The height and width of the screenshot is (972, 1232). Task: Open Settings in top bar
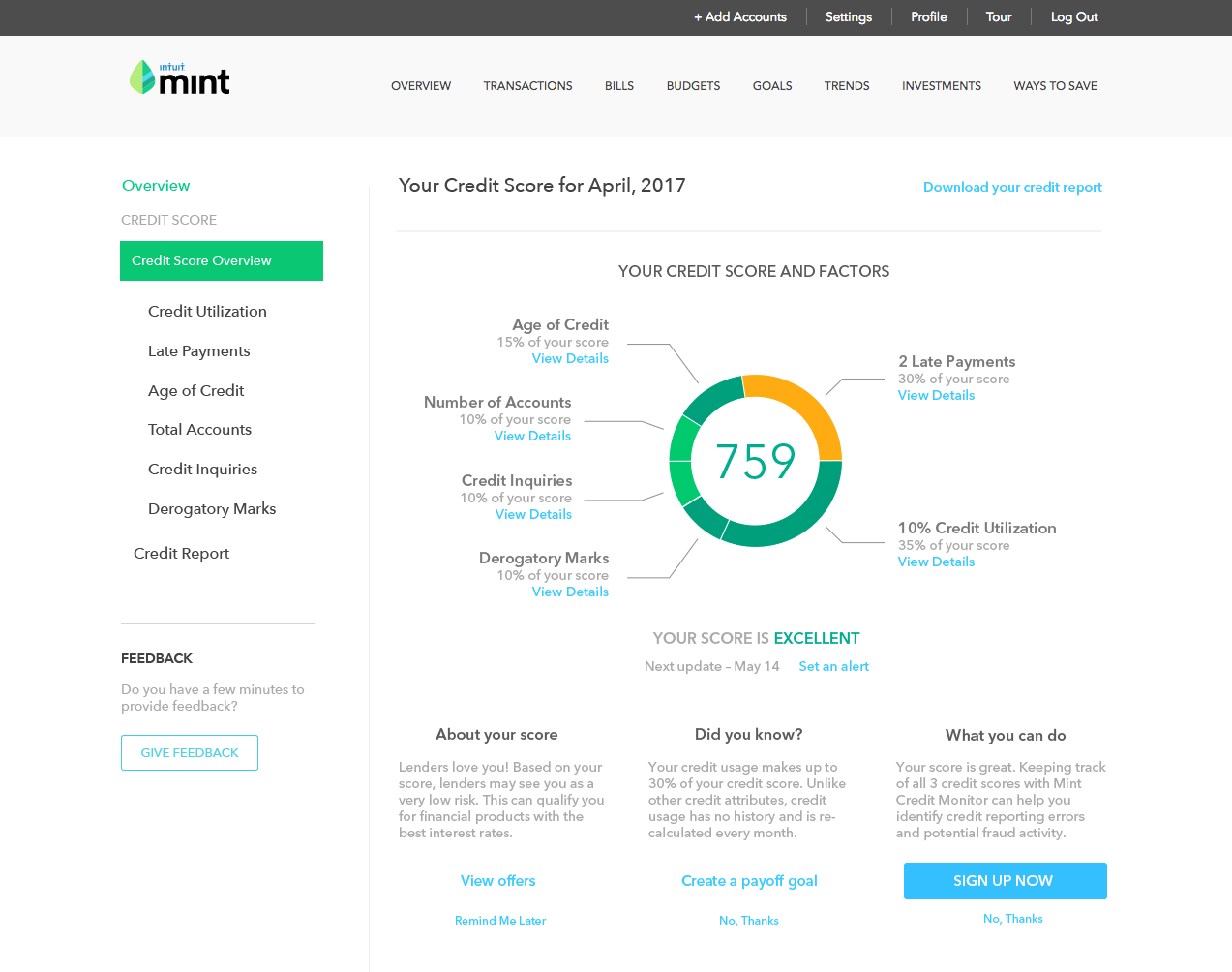pyautogui.click(x=849, y=16)
